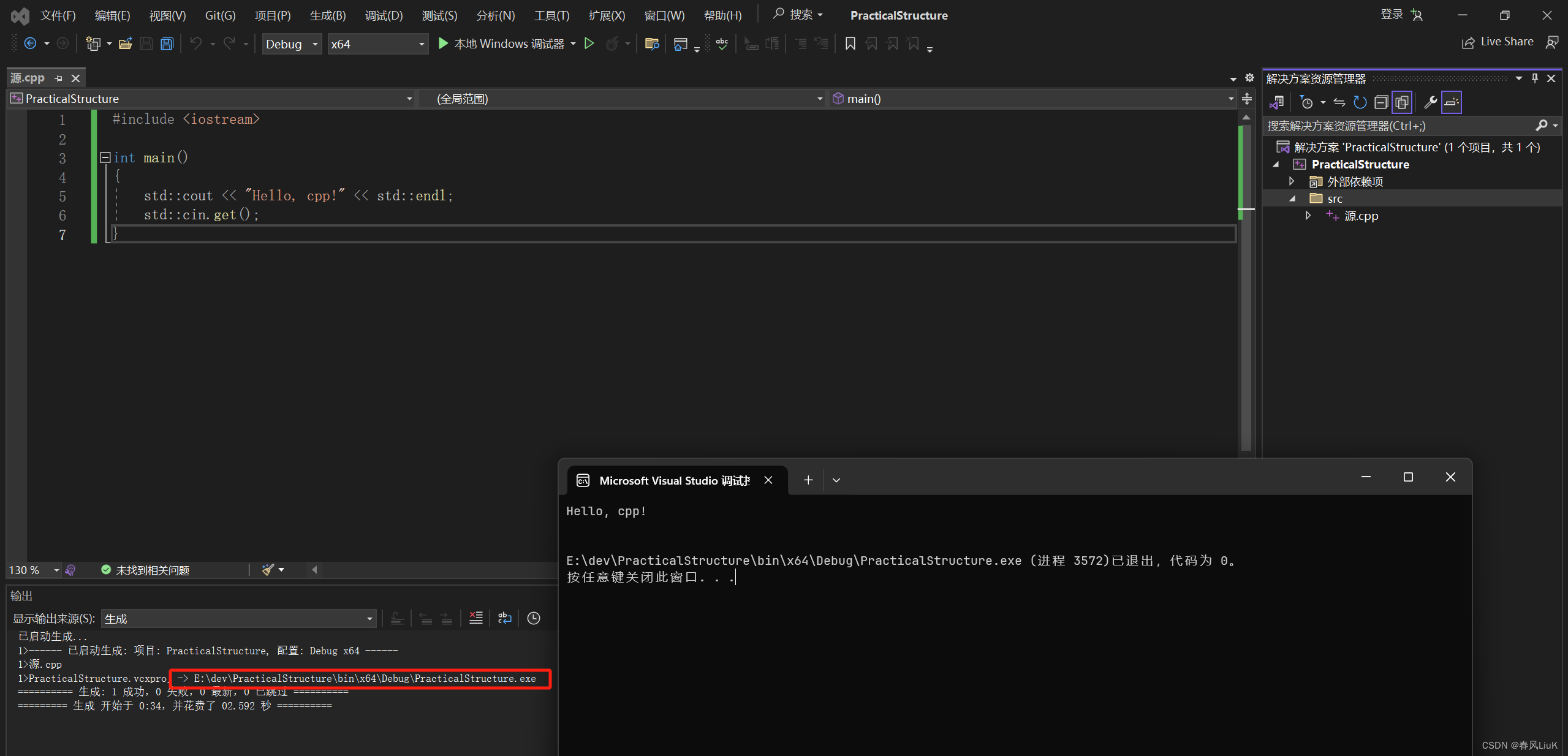This screenshot has width=1568, height=756.
Task: Toggle Show All Files in Solution Explorer
Action: tap(1402, 102)
